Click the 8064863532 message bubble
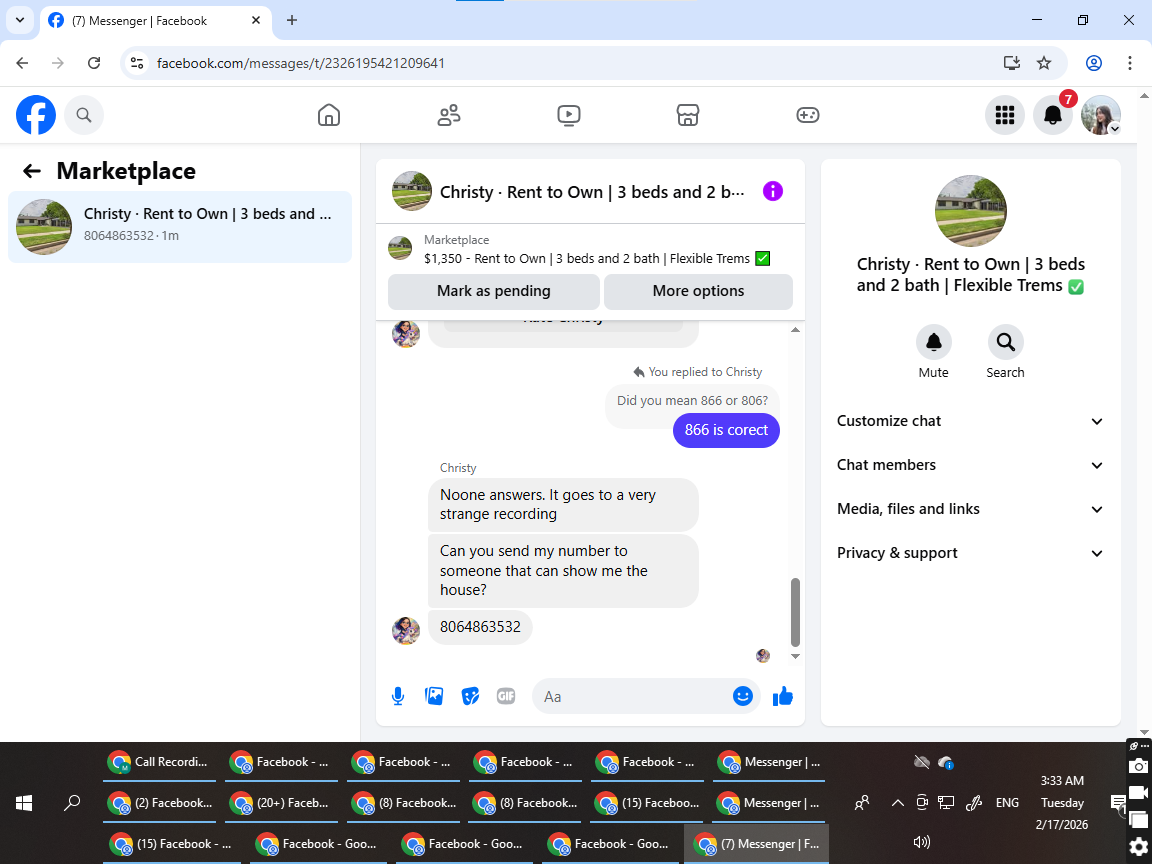 click(480, 627)
